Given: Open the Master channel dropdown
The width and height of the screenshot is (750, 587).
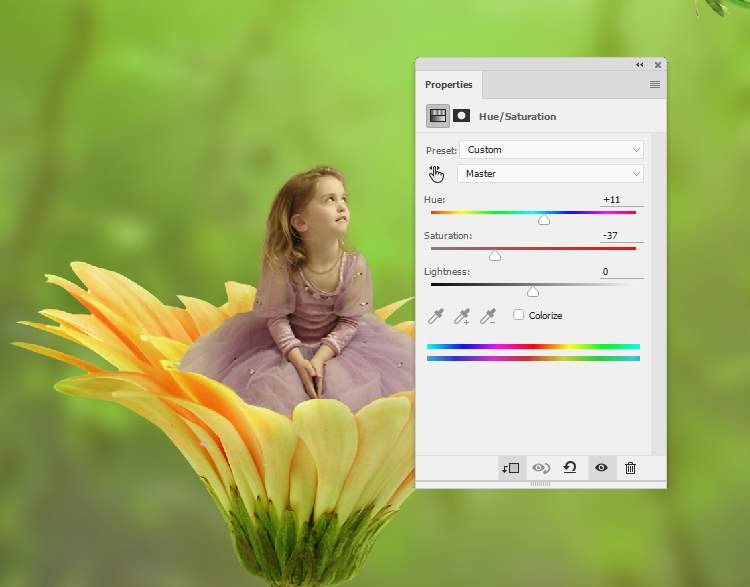Looking at the screenshot, I should 550,174.
